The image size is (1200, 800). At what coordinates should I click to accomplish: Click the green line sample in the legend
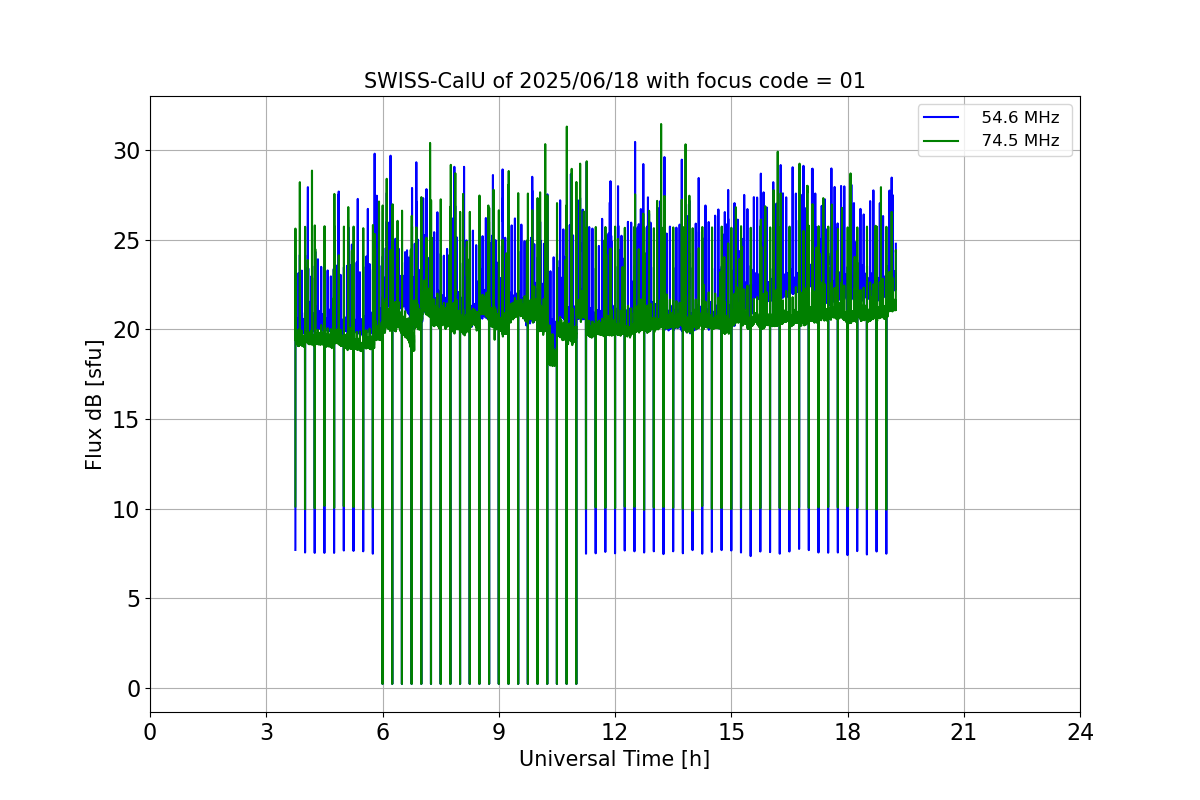(x=943, y=141)
